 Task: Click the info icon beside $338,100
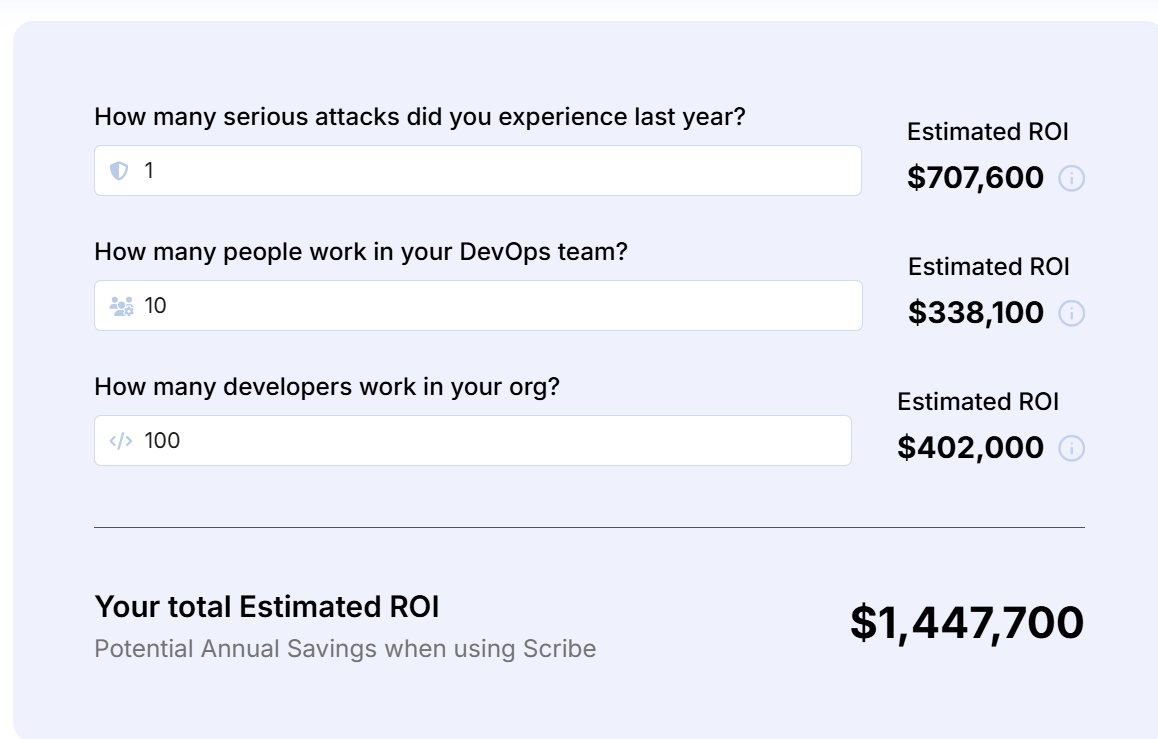[1072, 313]
